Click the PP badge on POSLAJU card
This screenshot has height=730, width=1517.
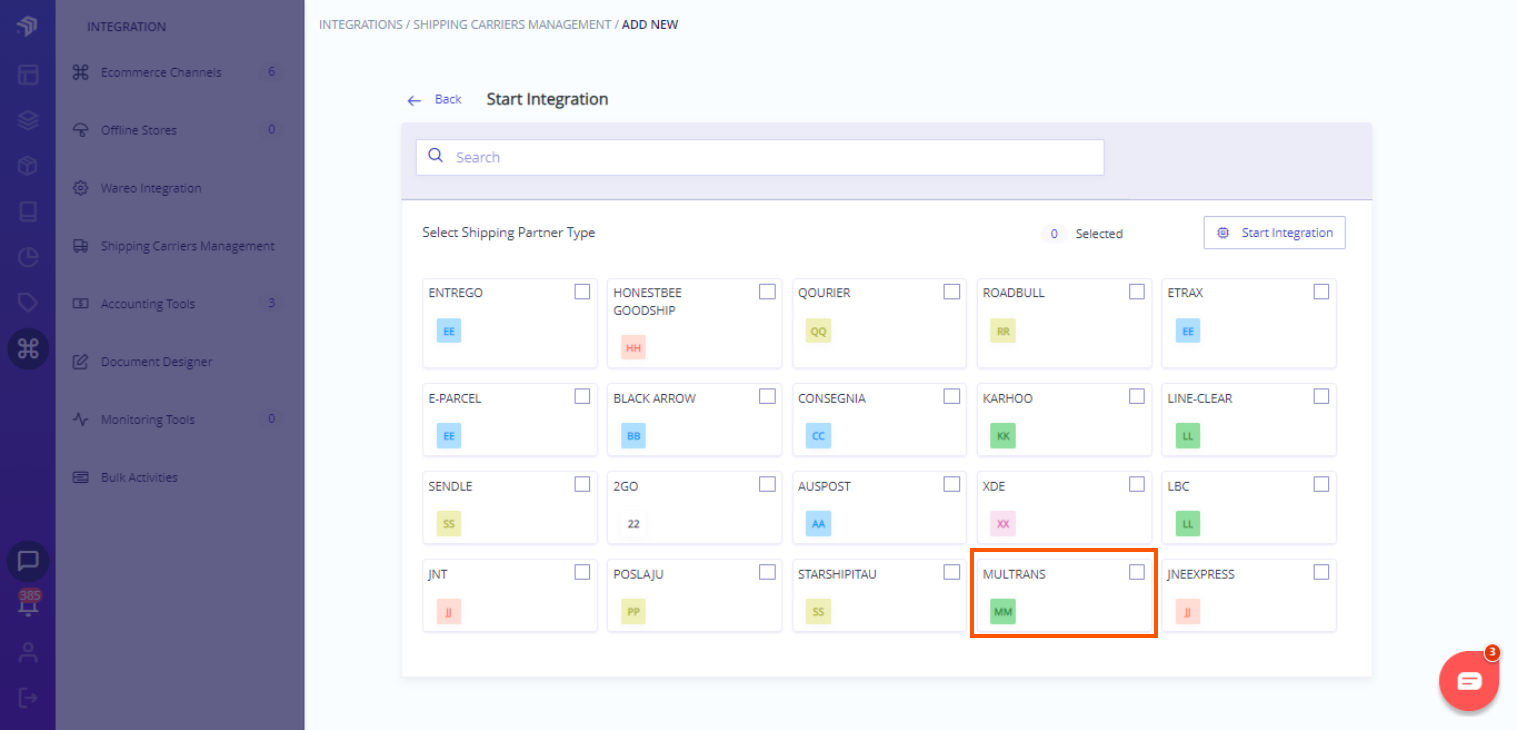pyautogui.click(x=633, y=611)
